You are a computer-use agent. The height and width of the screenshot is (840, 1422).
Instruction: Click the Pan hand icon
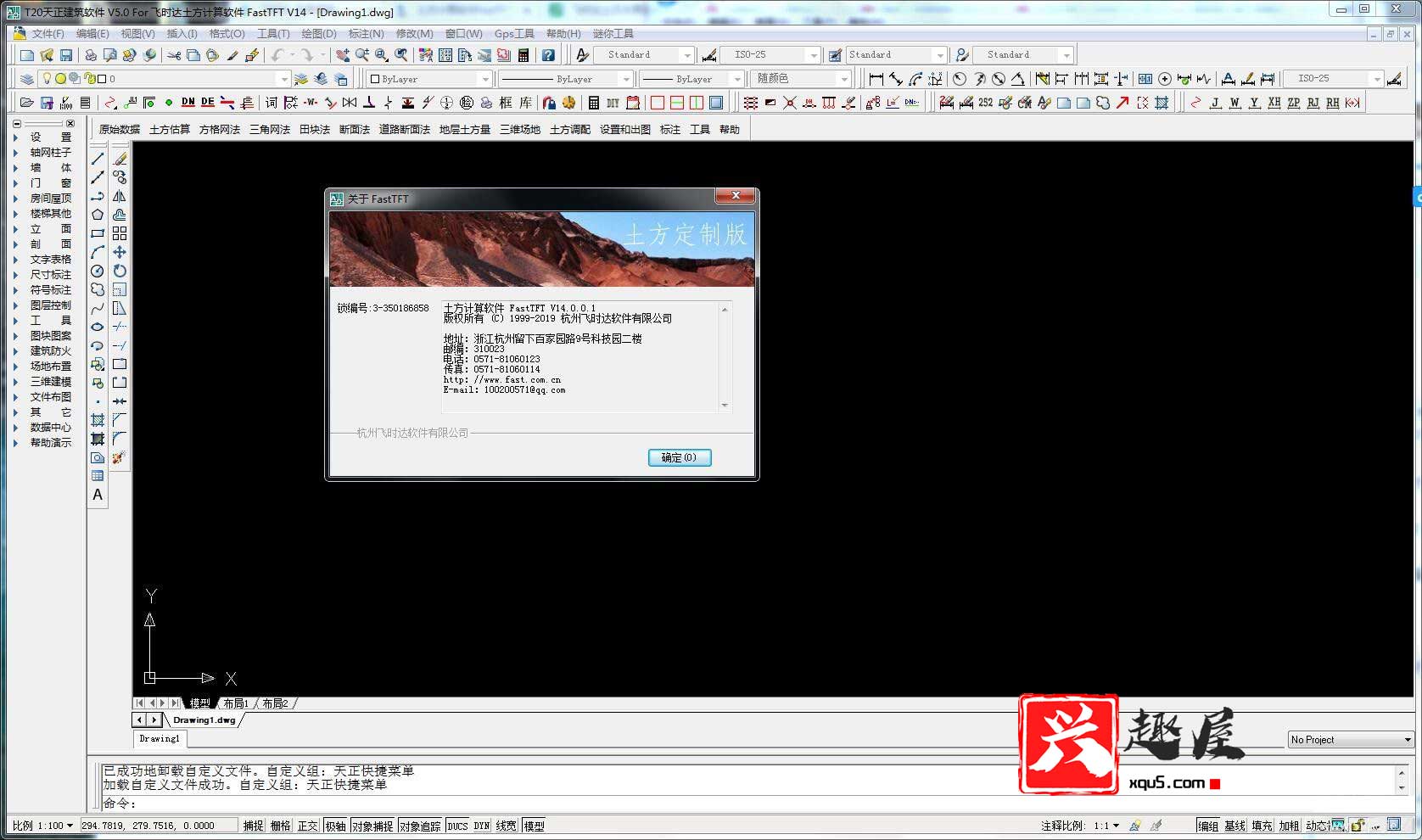tap(342, 55)
